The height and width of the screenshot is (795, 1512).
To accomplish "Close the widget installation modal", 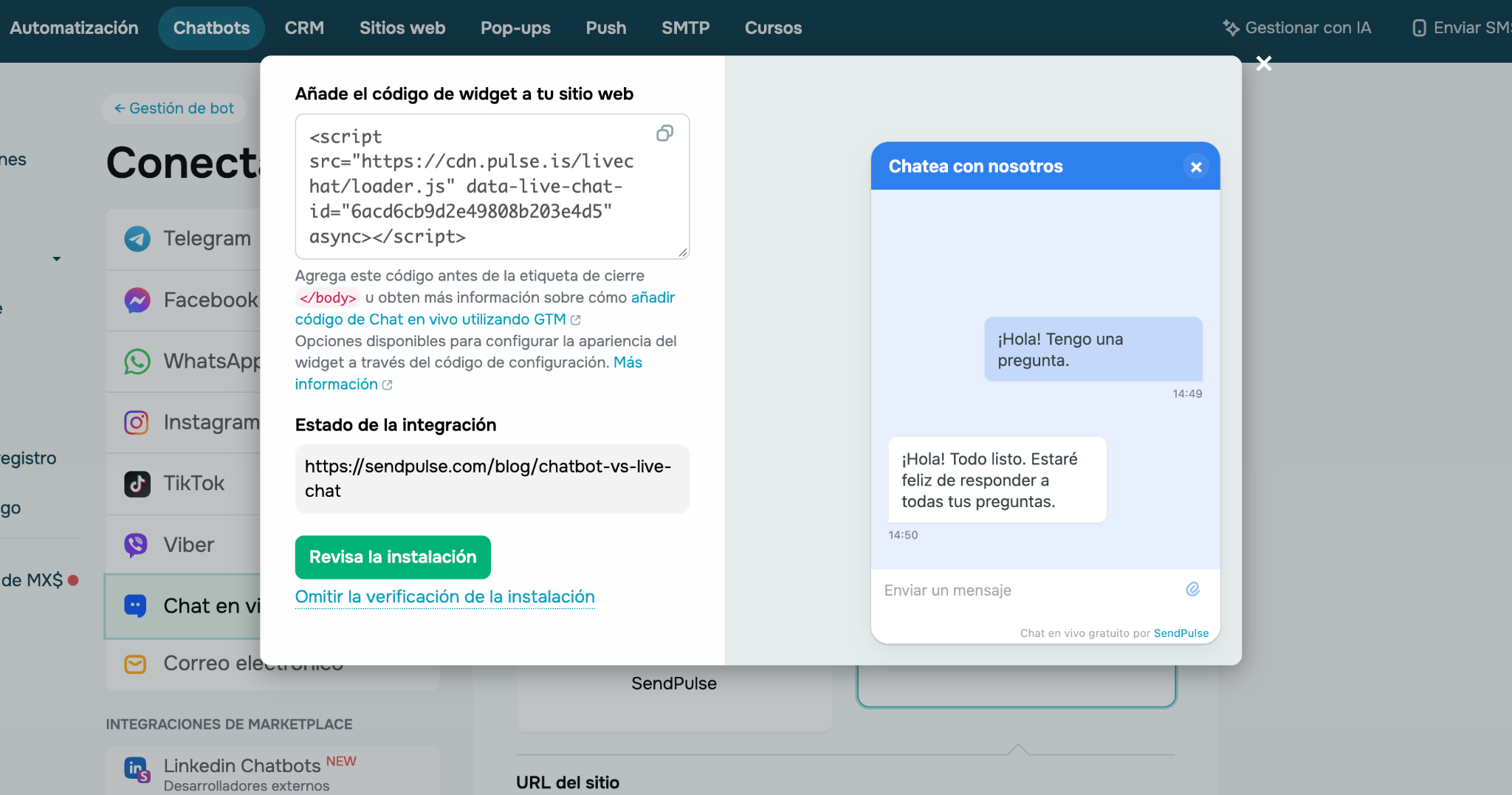I will click(1264, 63).
